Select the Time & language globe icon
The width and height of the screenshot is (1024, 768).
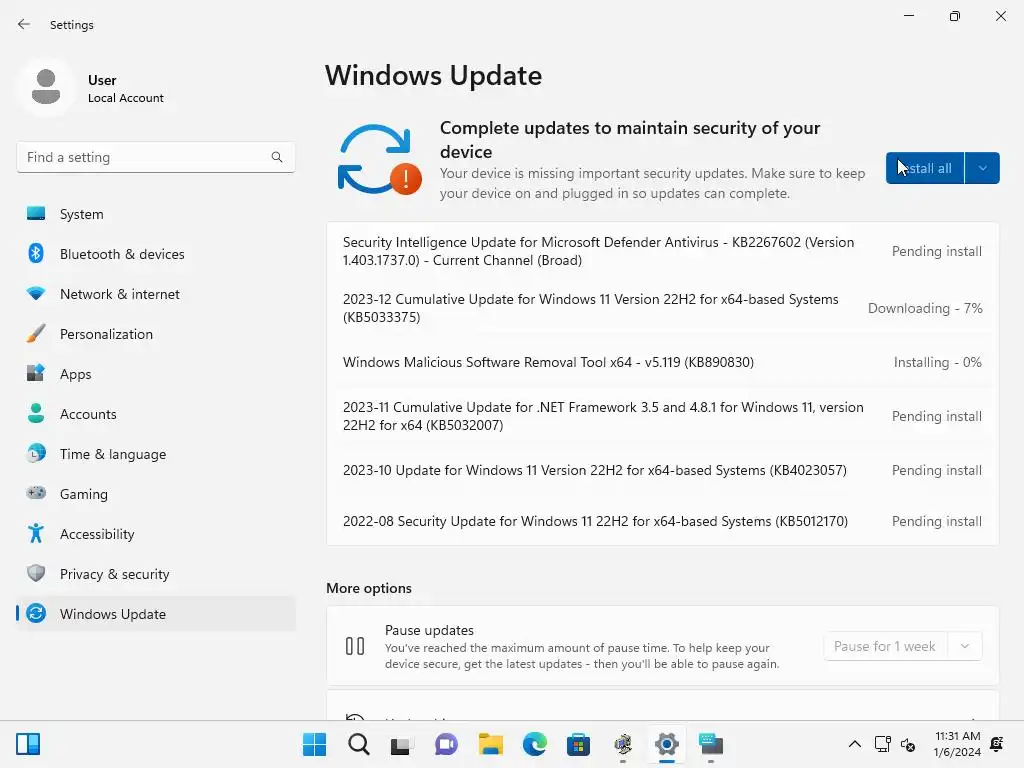point(36,453)
